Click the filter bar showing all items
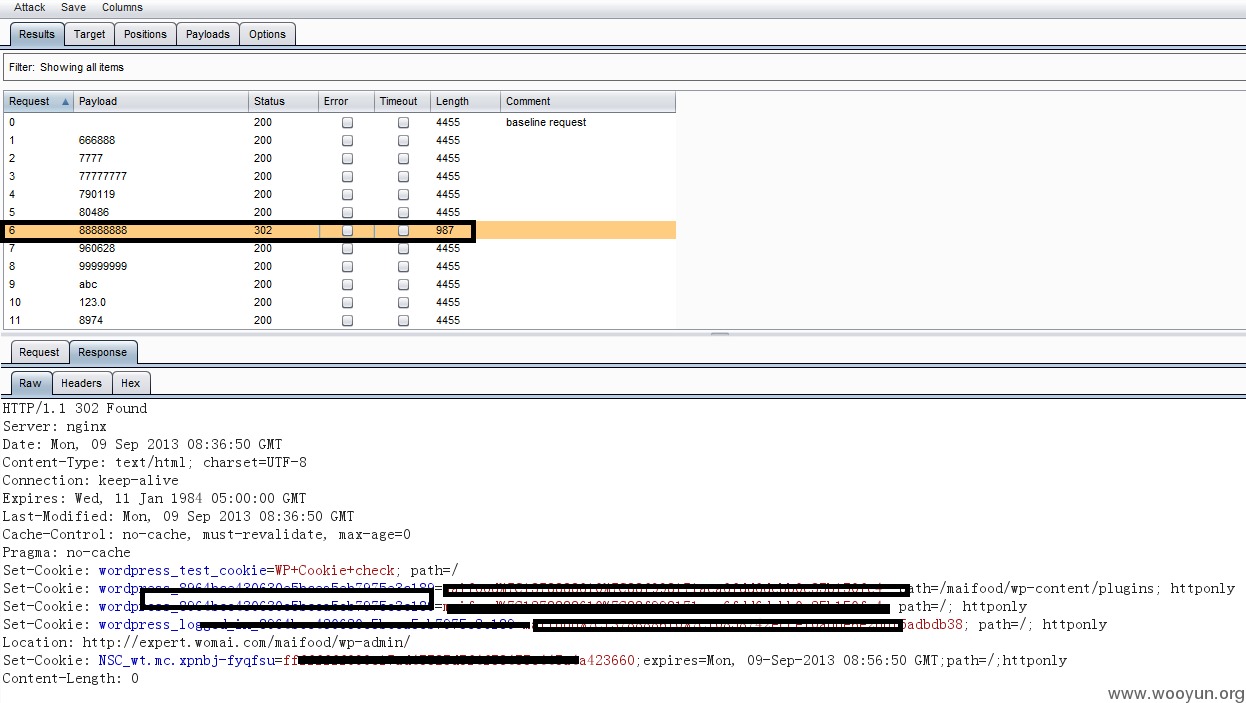This screenshot has height=703, width=1246. click(x=623, y=67)
